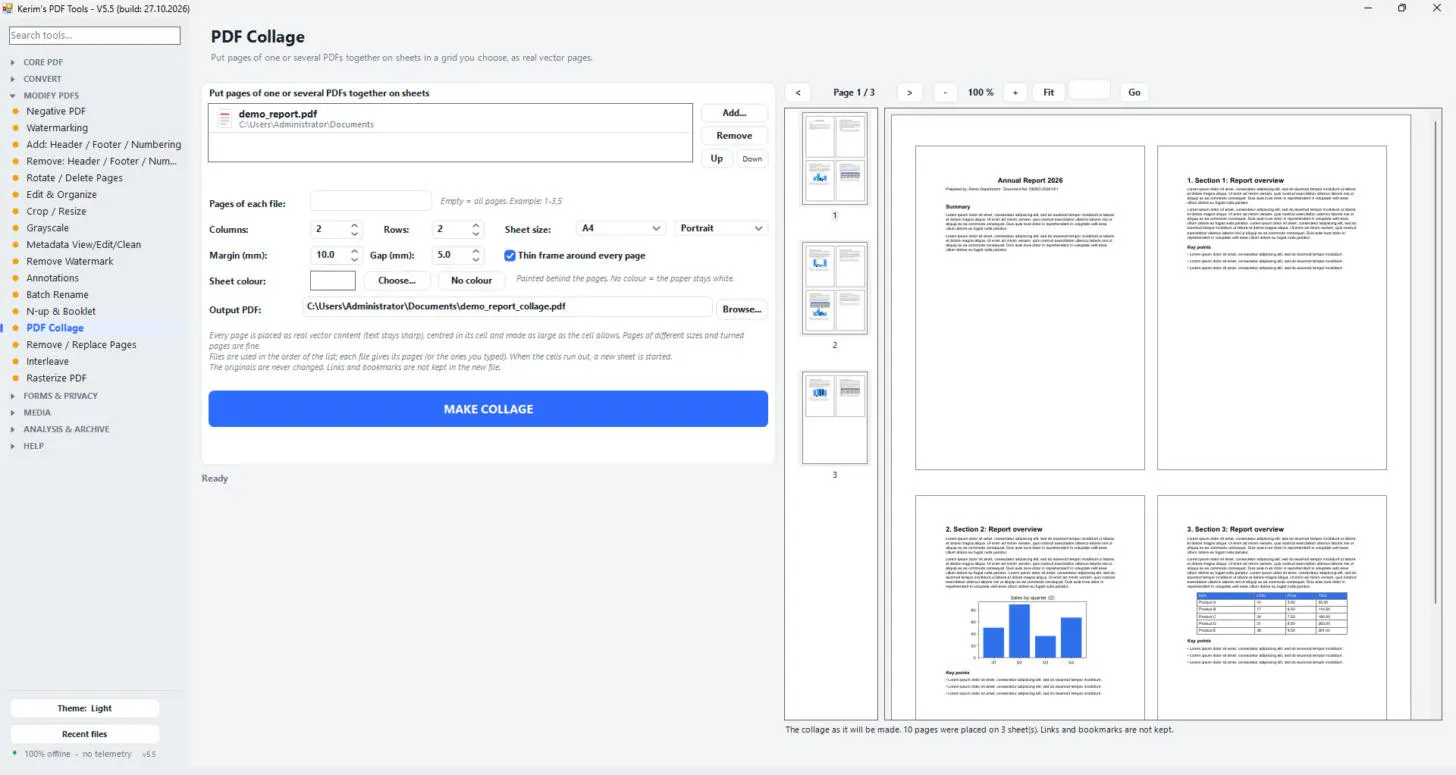Restore the window using title bar button
The image size is (1456, 775).
pyautogui.click(x=1402, y=8)
